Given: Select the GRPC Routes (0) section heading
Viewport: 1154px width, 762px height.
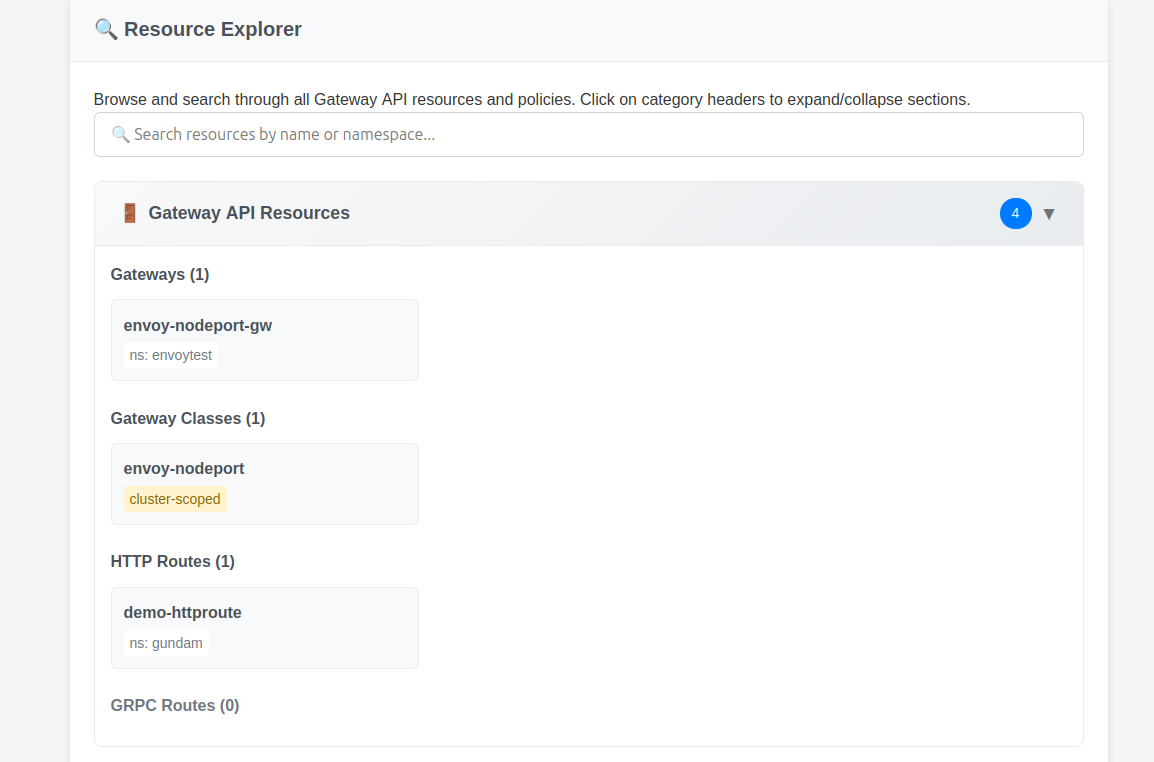Looking at the screenshot, I should tap(175, 705).
